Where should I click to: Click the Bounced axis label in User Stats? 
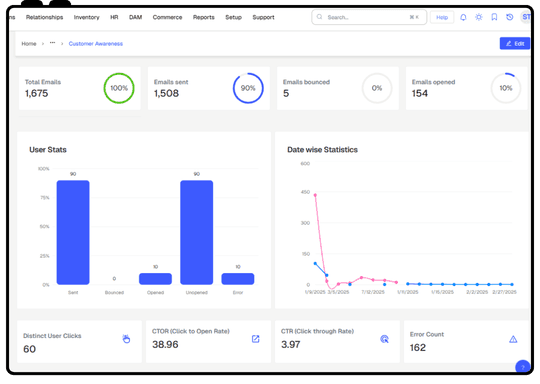(114, 292)
